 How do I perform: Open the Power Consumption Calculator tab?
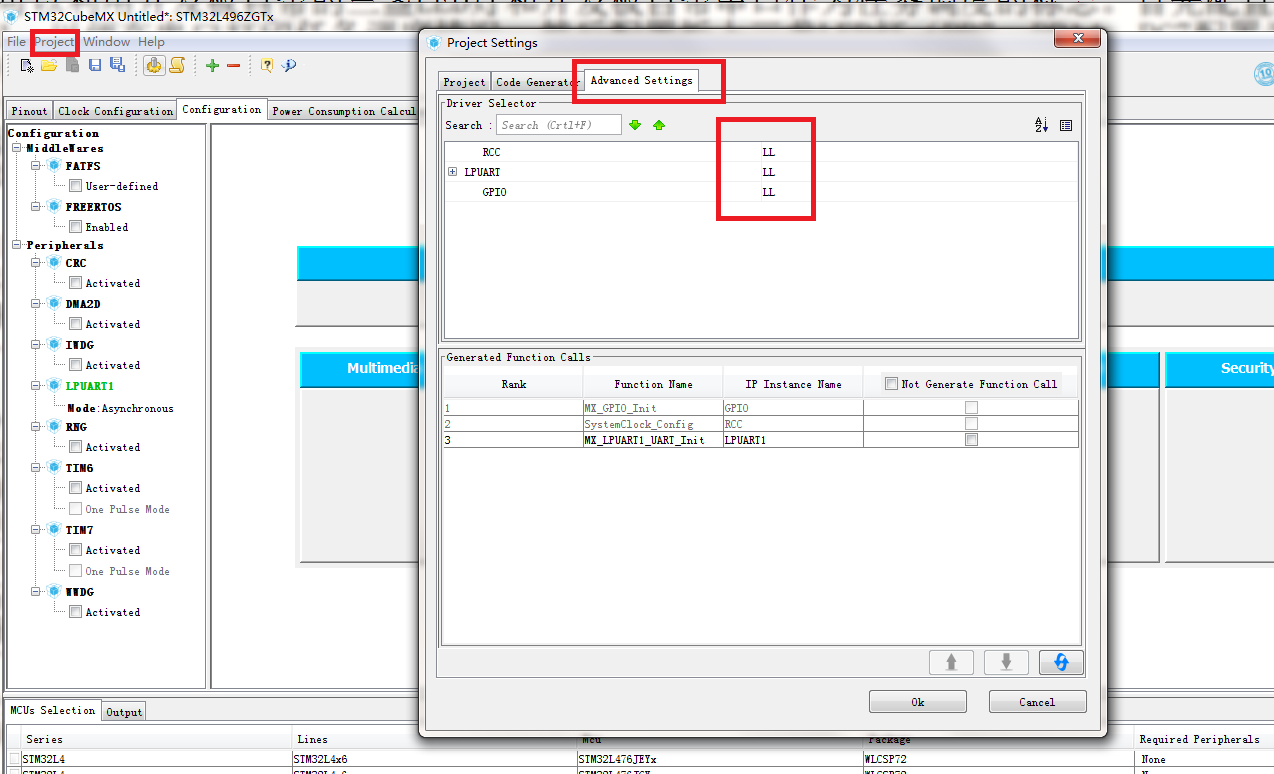coord(344,111)
